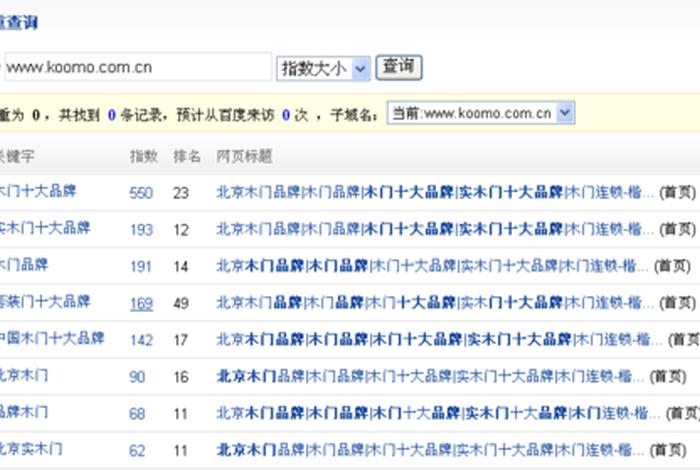
Task: Select rank value 23
Action: (181, 193)
